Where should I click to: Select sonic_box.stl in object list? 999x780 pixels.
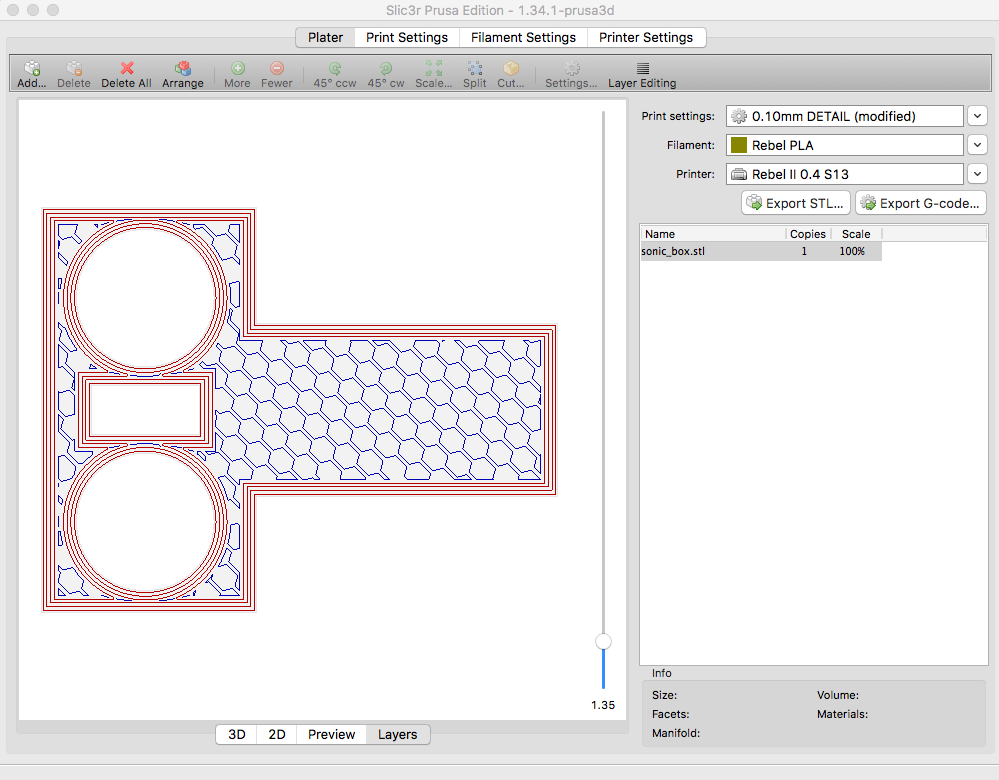tap(673, 252)
